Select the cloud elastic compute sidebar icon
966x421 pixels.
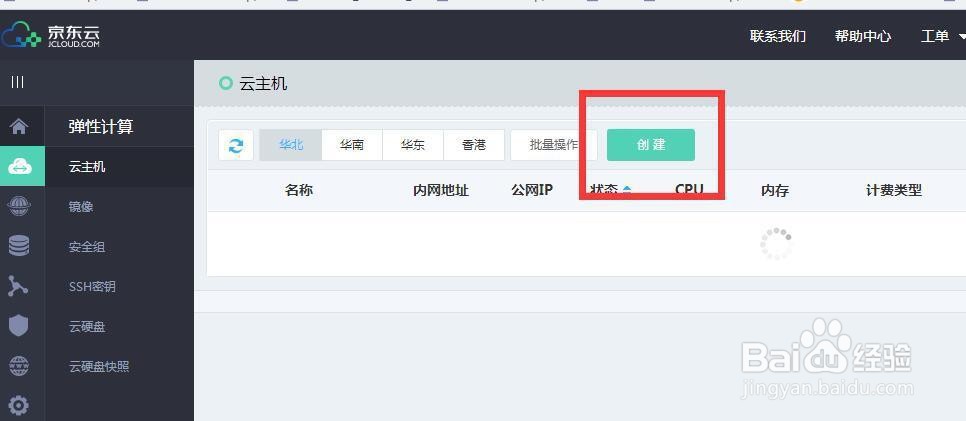[20, 166]
